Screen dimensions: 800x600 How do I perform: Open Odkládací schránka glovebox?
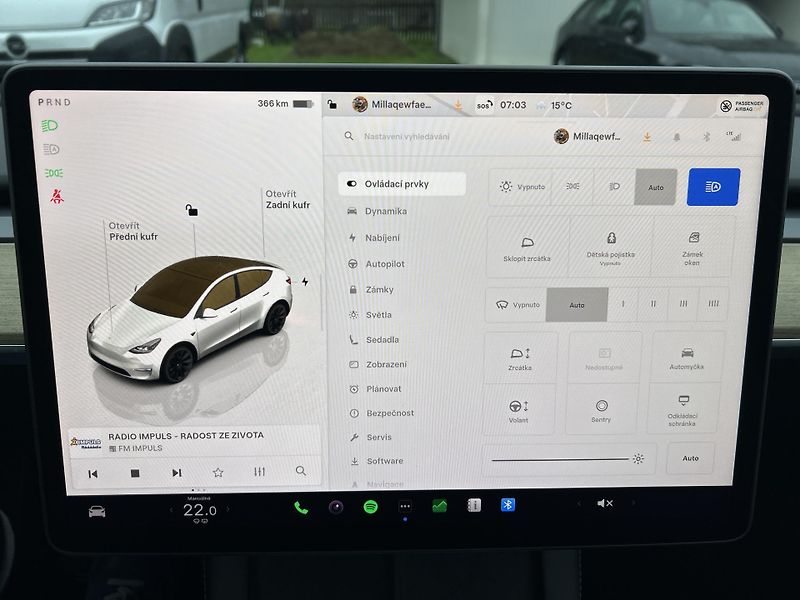coord(682,409)
